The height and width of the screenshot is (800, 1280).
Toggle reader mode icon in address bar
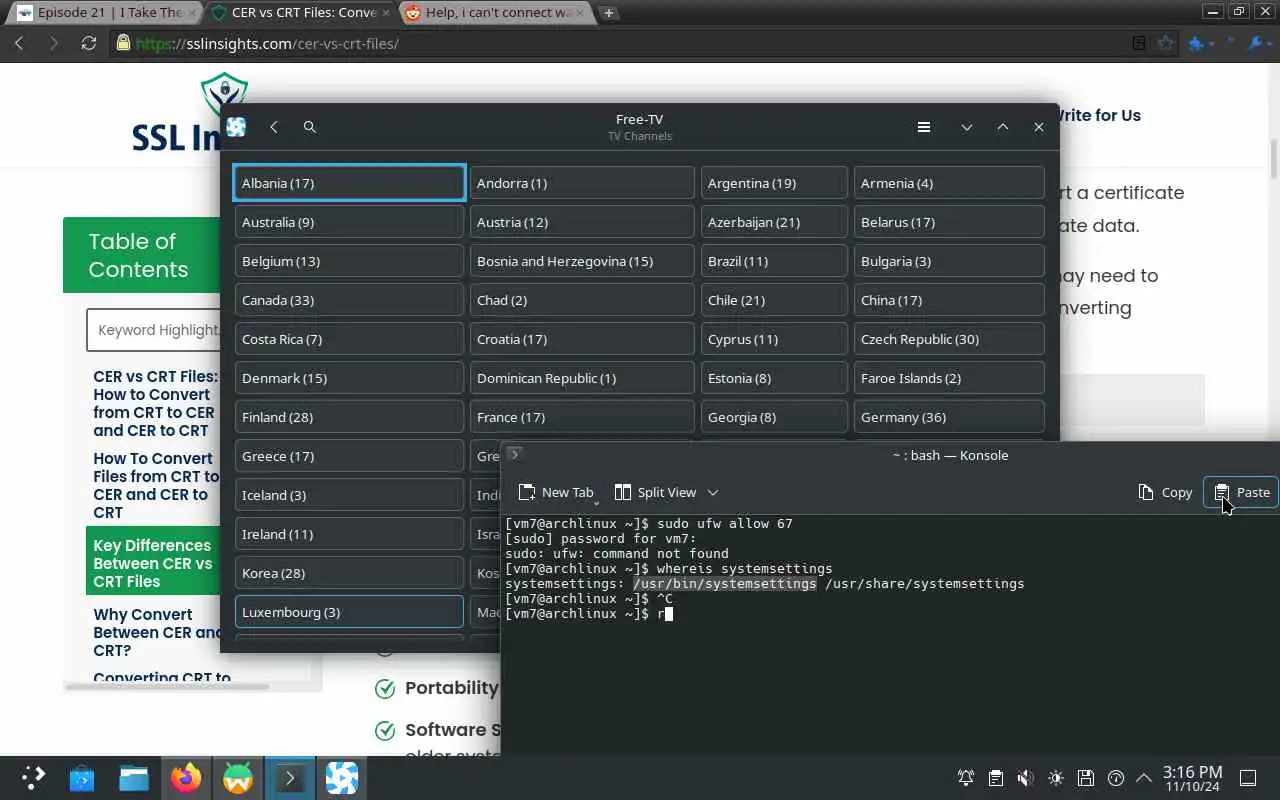(1139, 43)
